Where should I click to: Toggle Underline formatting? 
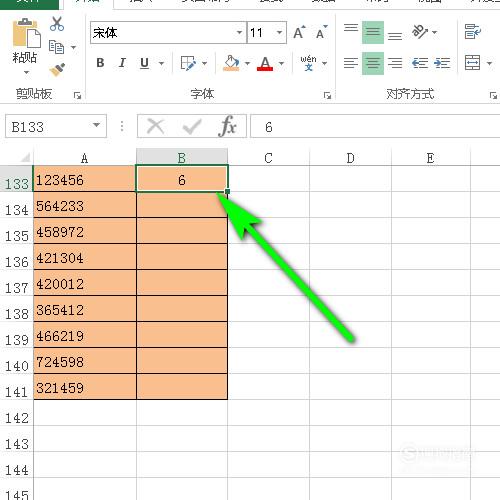(144, 63)
